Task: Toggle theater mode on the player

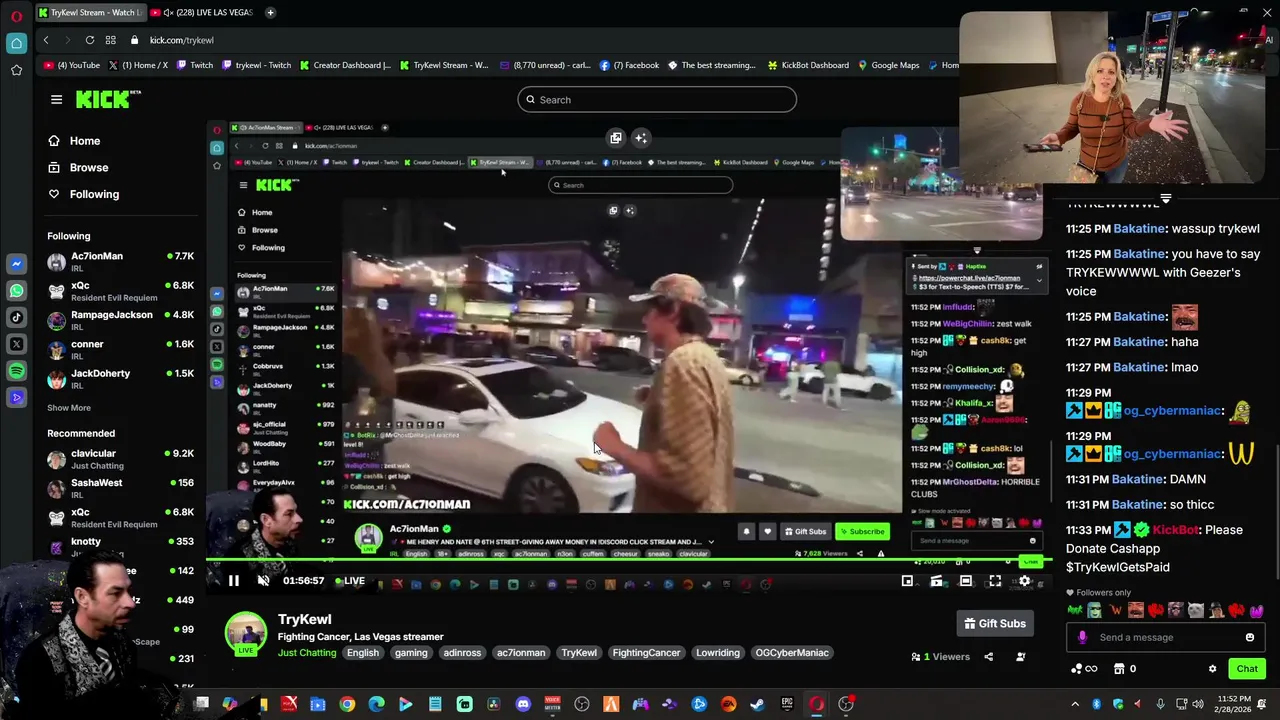Action: [x=966, y=581]
